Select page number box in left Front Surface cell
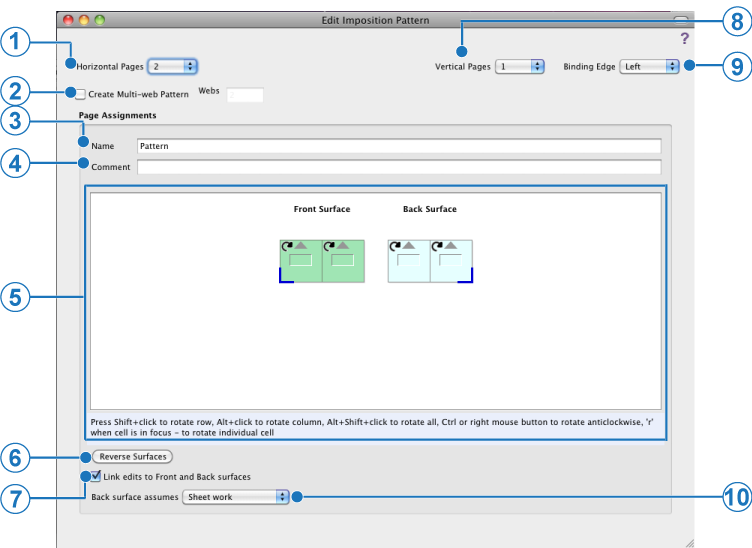This screenshot has width=752, height=548. tap(300, 261)
